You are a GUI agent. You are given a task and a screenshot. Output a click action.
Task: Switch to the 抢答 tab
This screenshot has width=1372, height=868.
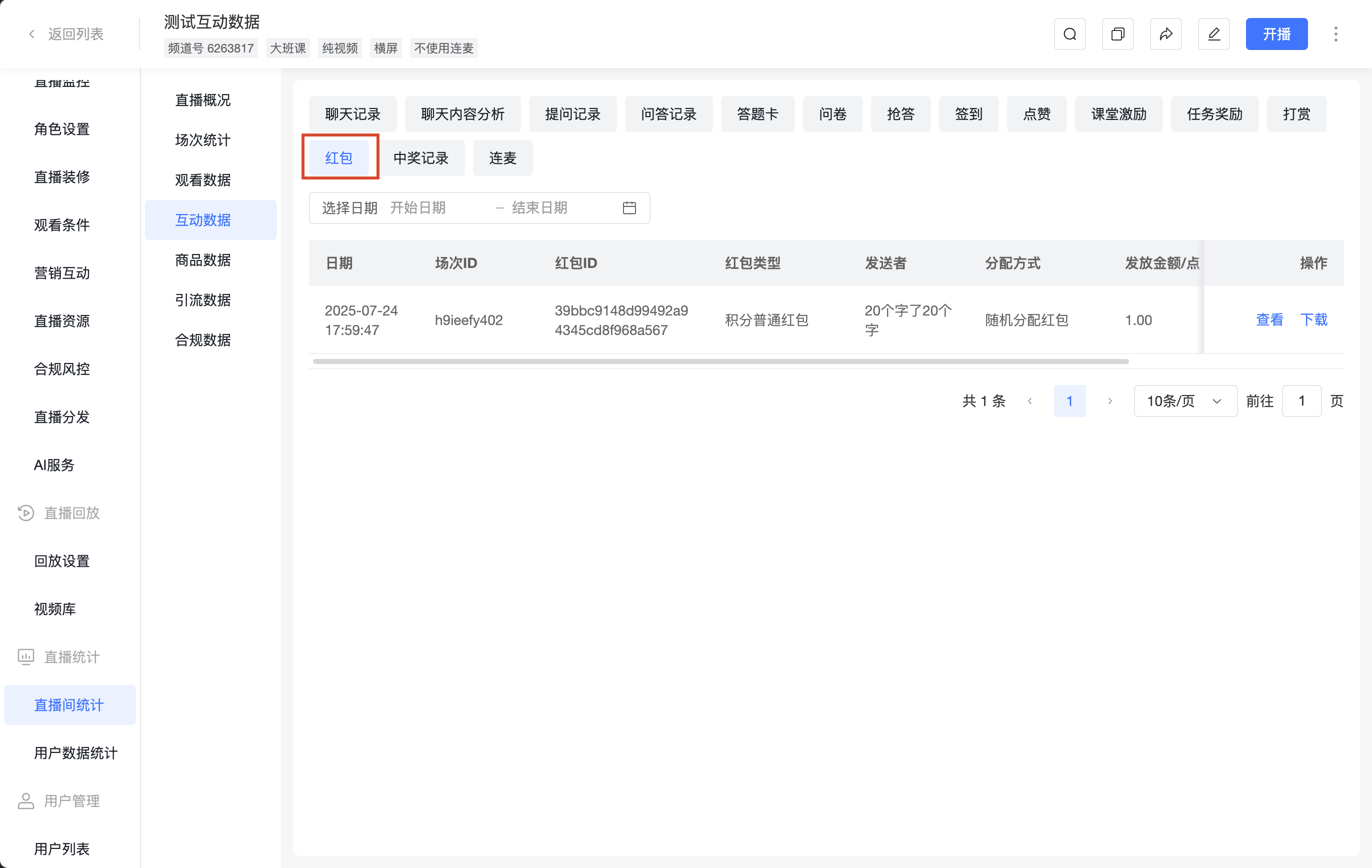900,114
